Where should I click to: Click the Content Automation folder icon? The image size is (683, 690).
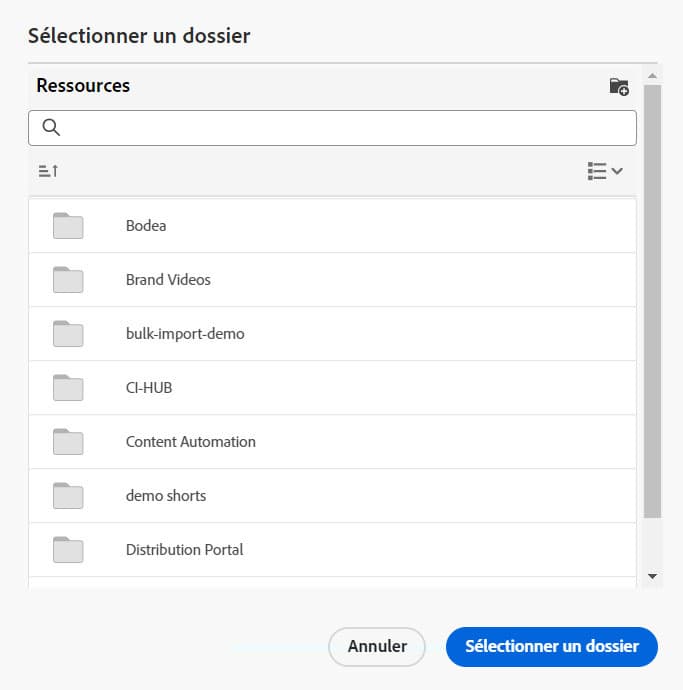[x=68, y=442]
